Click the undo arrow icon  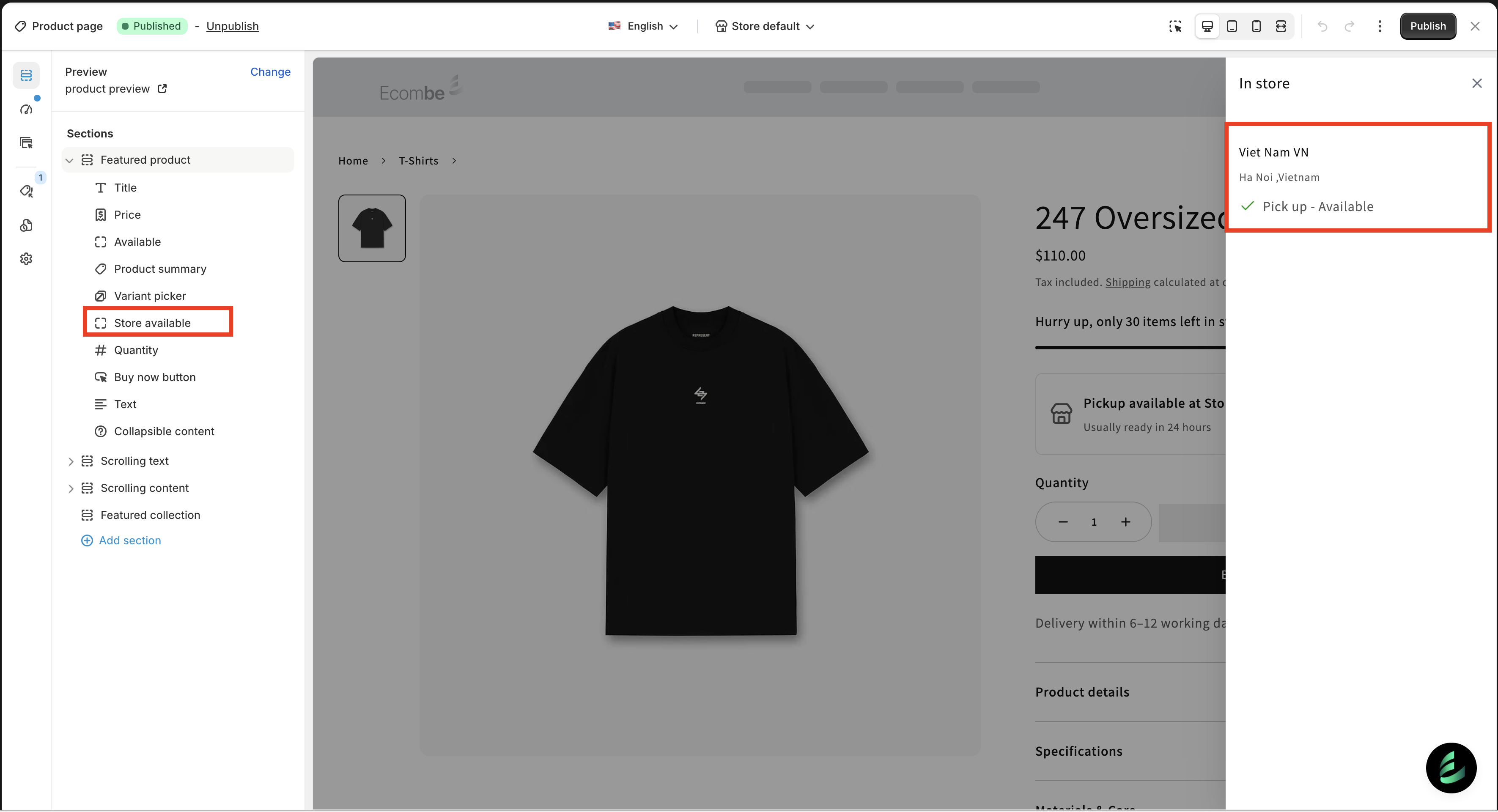[x=1322, y=26]
